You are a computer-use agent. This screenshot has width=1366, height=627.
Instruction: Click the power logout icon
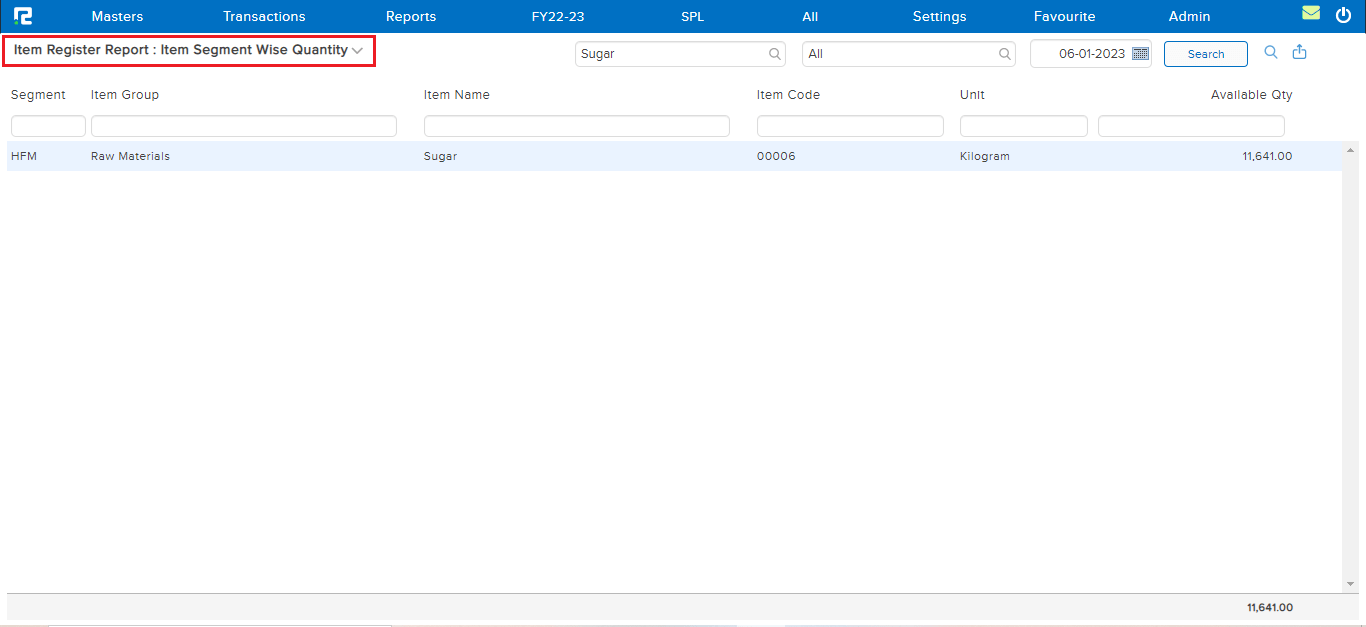coord(1343,15)
